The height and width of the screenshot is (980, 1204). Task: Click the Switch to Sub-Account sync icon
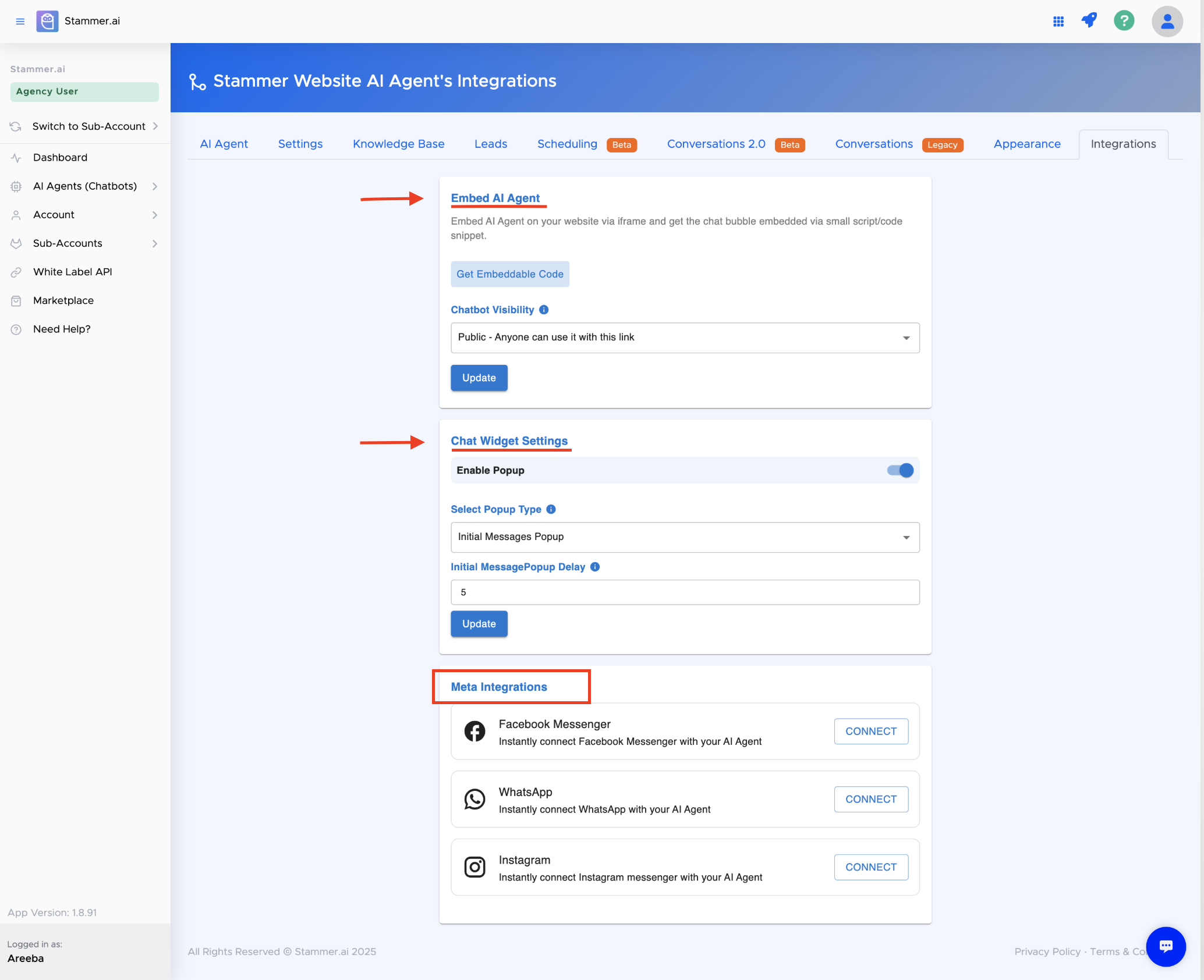click(x=16, y=126)
